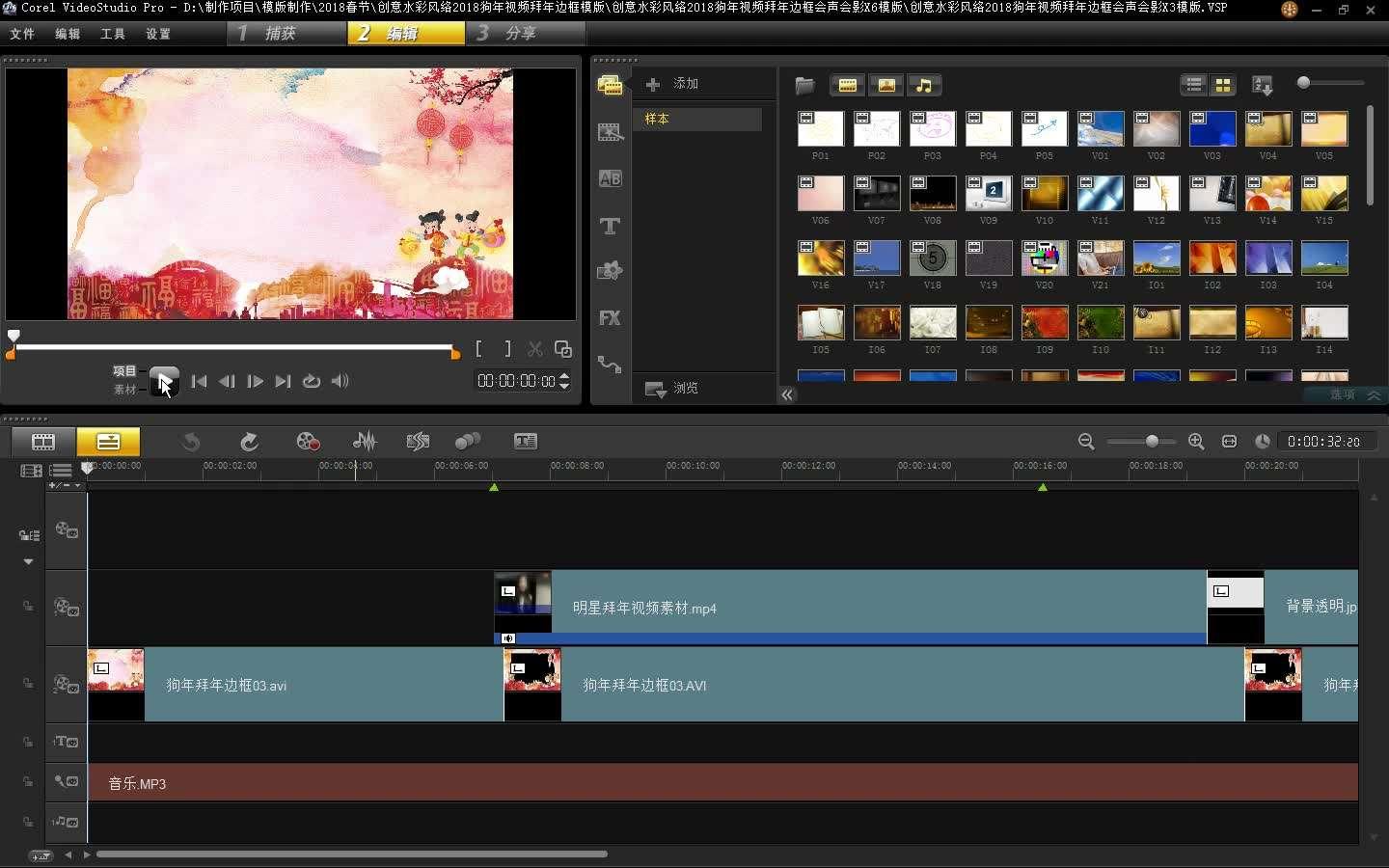1389x868 pixels.
Task: Switch to the 分享 step tab
Action: pos(527,33)
